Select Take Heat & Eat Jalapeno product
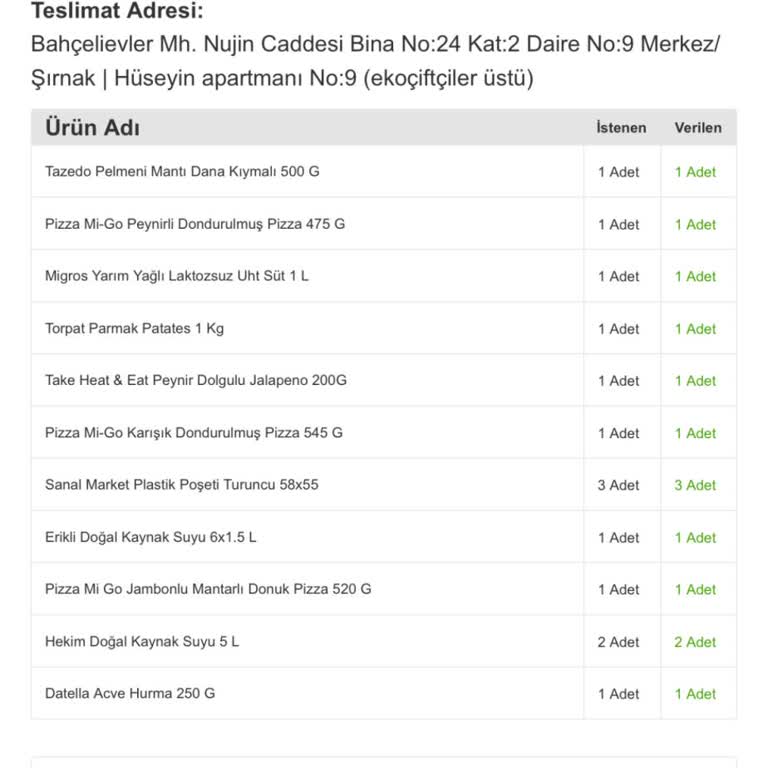 196,380
